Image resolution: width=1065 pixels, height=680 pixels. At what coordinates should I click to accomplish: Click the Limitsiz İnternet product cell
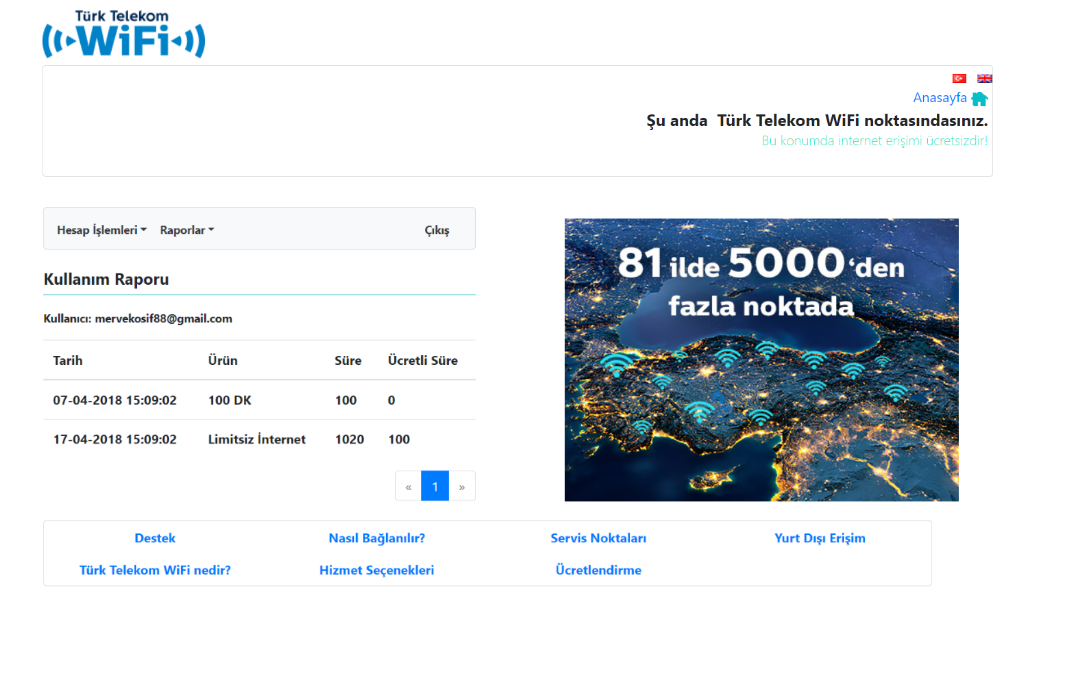pos(257,440)
